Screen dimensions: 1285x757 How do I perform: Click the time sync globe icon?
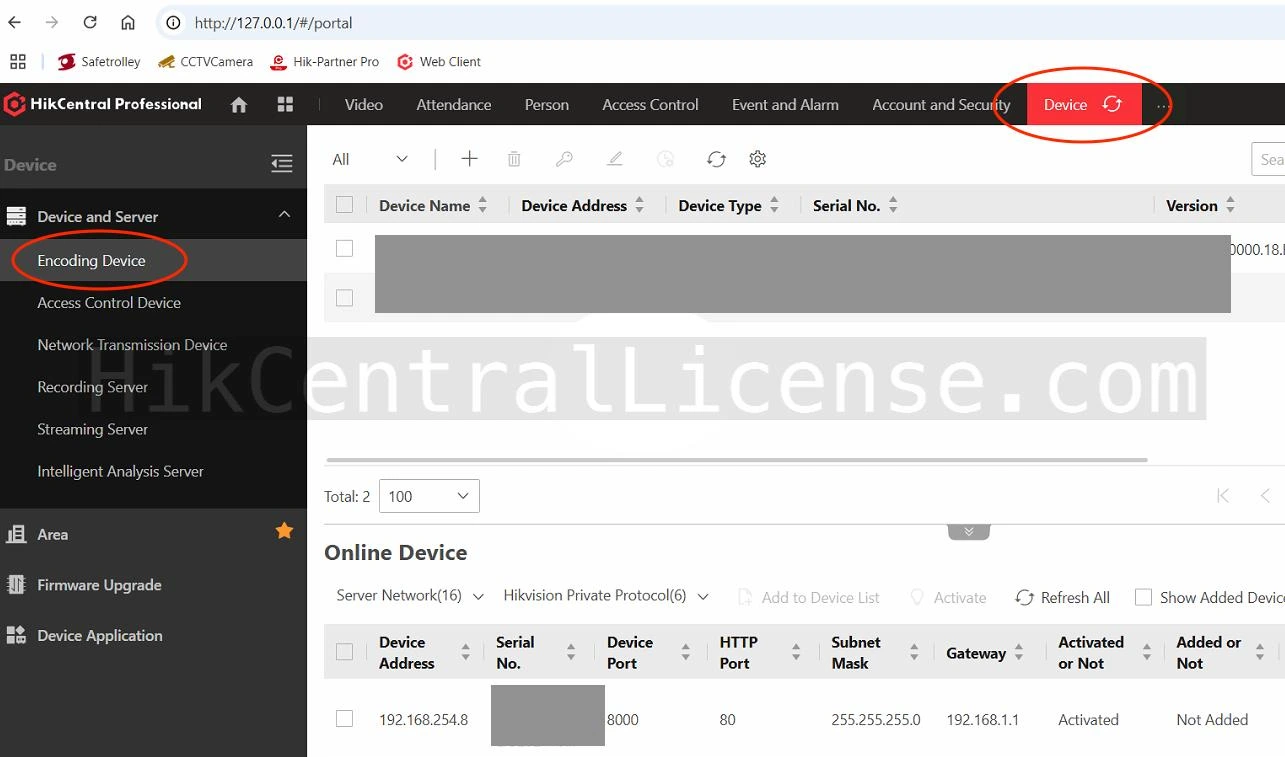coord(665,159)
